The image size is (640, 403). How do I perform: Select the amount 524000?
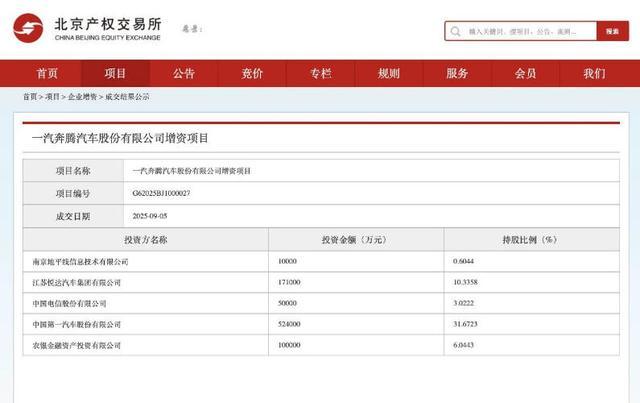pos(289,324)
